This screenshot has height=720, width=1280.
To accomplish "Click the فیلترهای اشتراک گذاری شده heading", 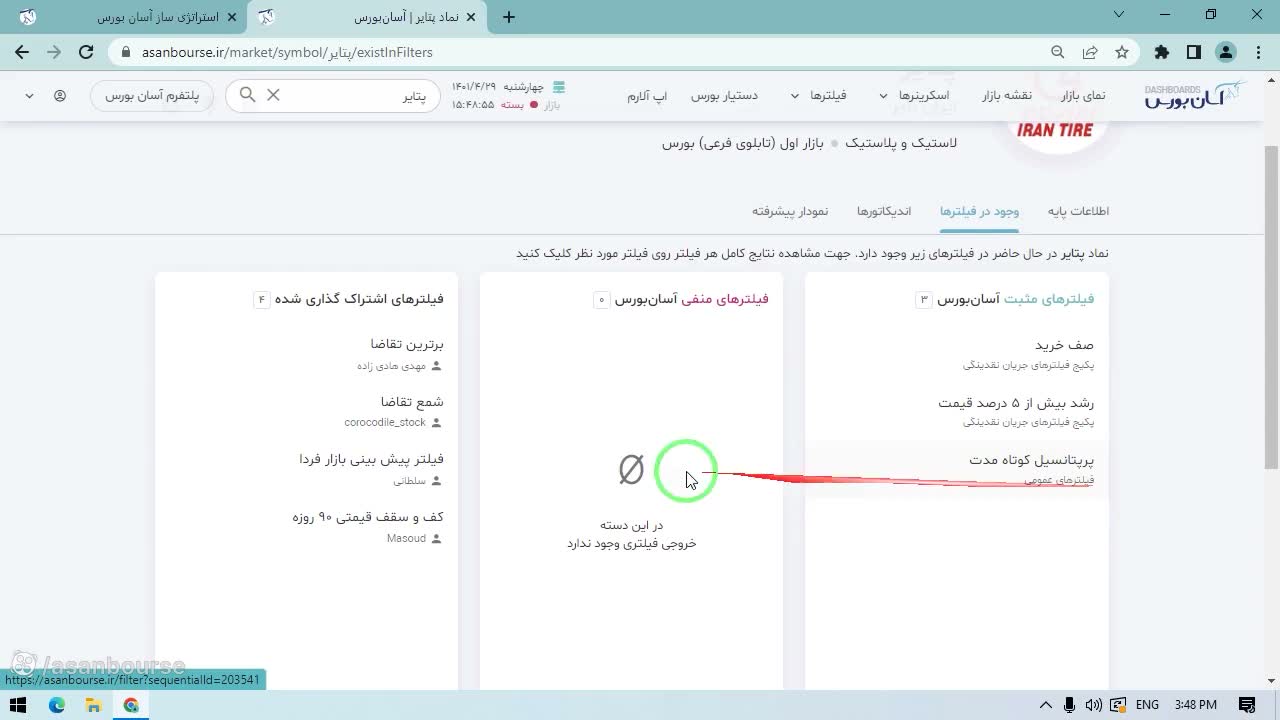I will pyautogui.click(x=359, y=299).
